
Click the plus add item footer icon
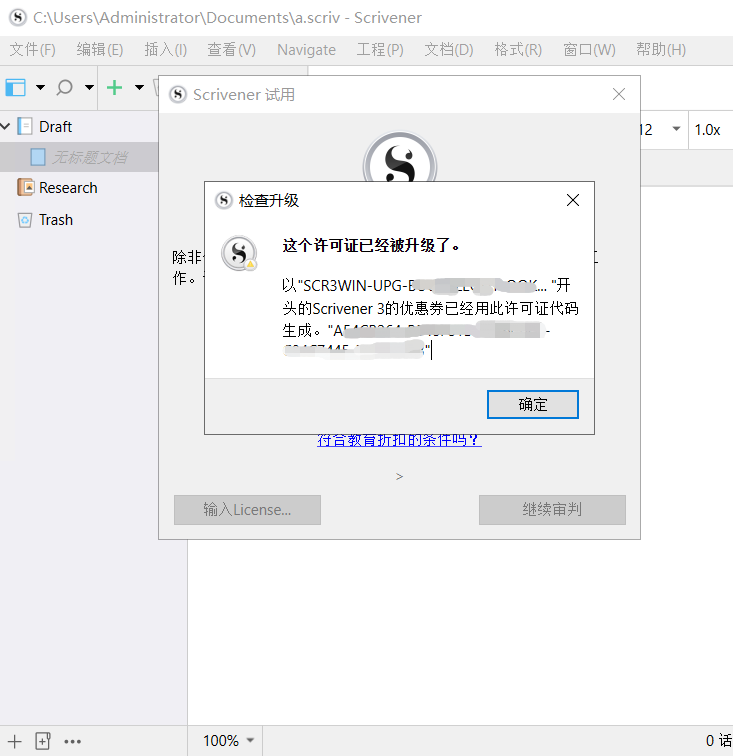coord(14,741)
